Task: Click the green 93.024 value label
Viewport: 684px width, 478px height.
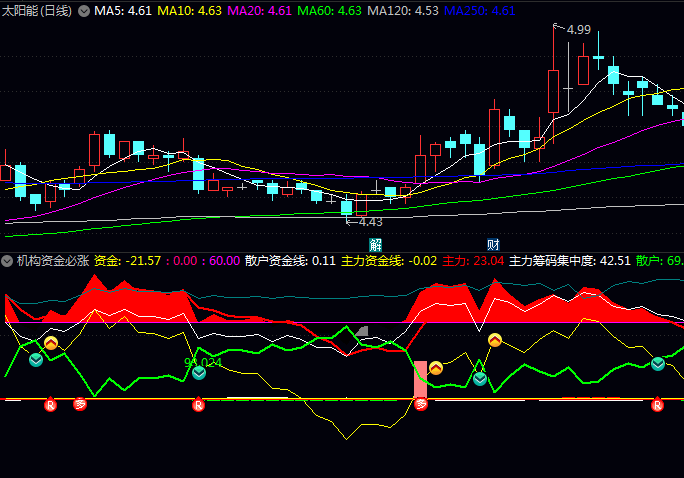Action: tap(203, 362)
